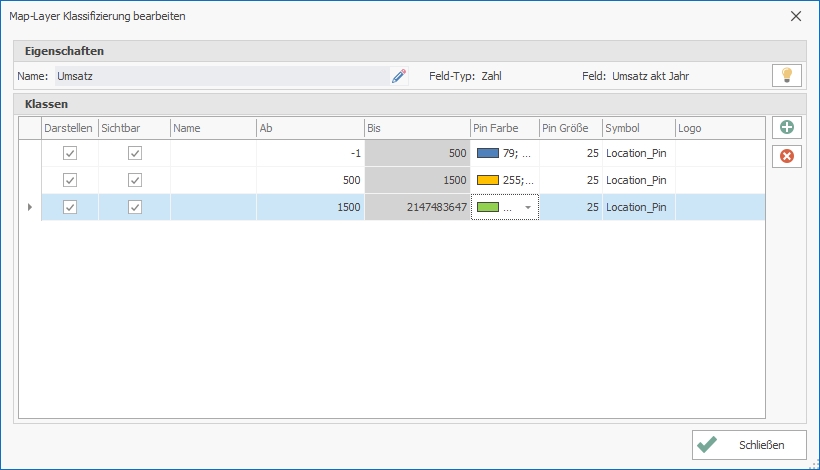
Task: Click the Name field containing Umsatz
Action: point(220,76)
